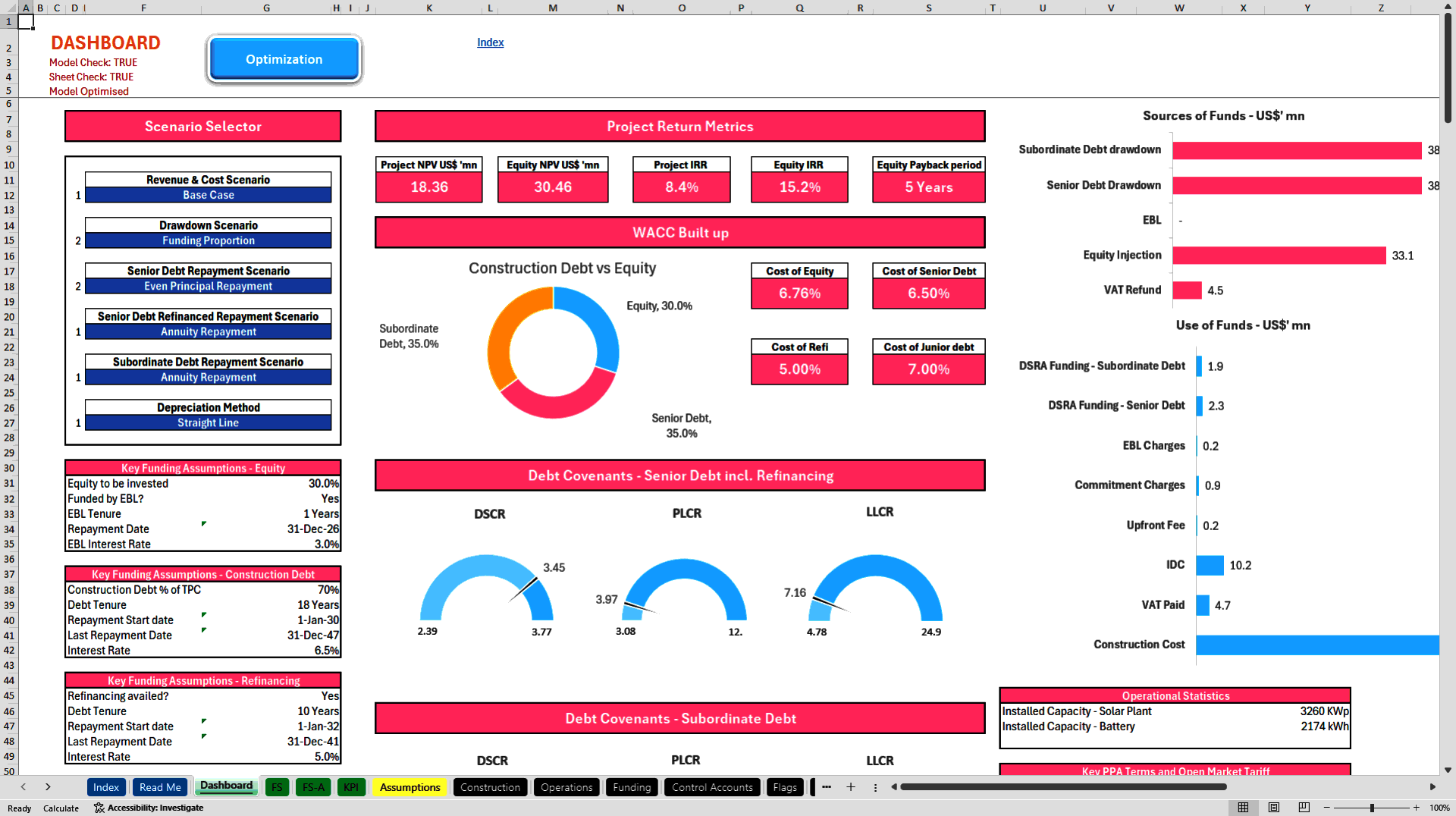Select Annuity Repayment under Senior Debt Refinanced
The image size is (1456, 816).
pyautogui.click(x=208, y=331)
